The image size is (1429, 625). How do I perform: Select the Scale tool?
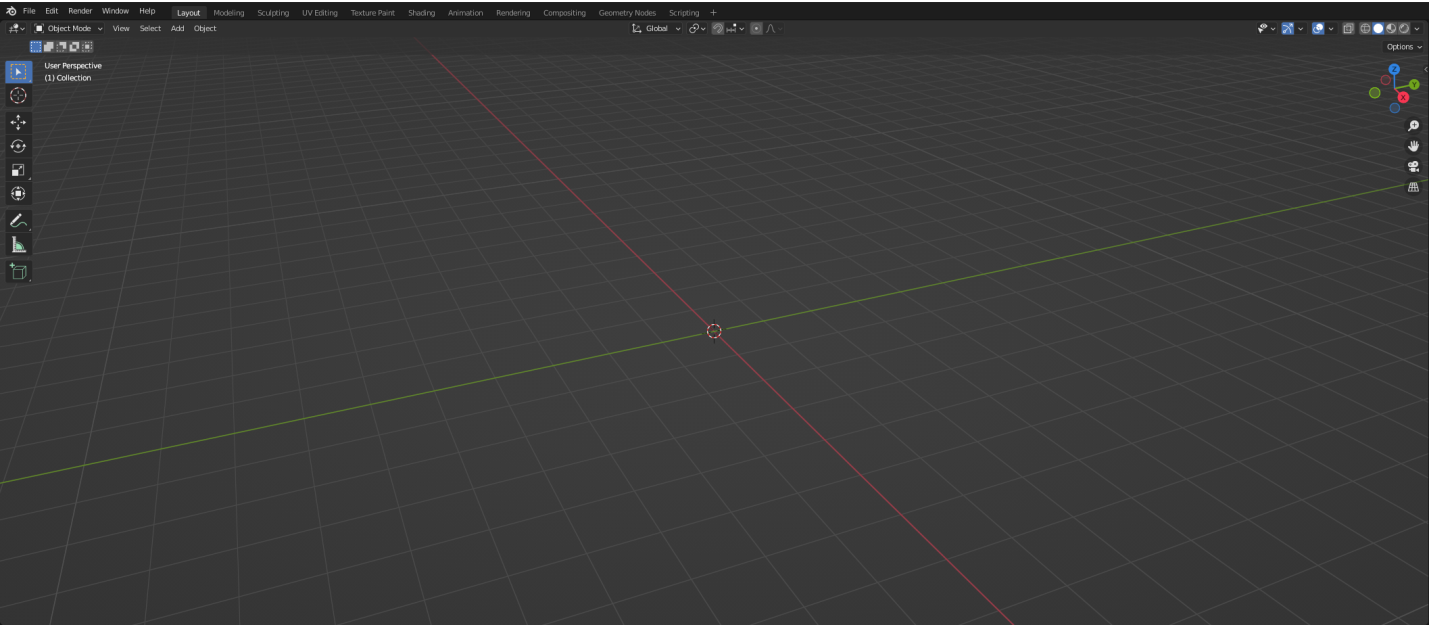pyautogui.click(x=18, y=170)
